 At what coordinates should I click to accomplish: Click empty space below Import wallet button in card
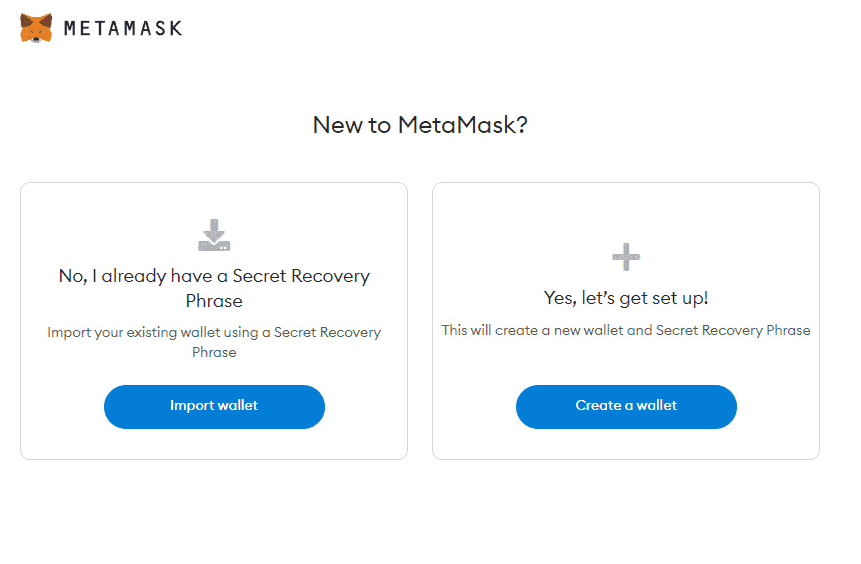tap(214, 444)
